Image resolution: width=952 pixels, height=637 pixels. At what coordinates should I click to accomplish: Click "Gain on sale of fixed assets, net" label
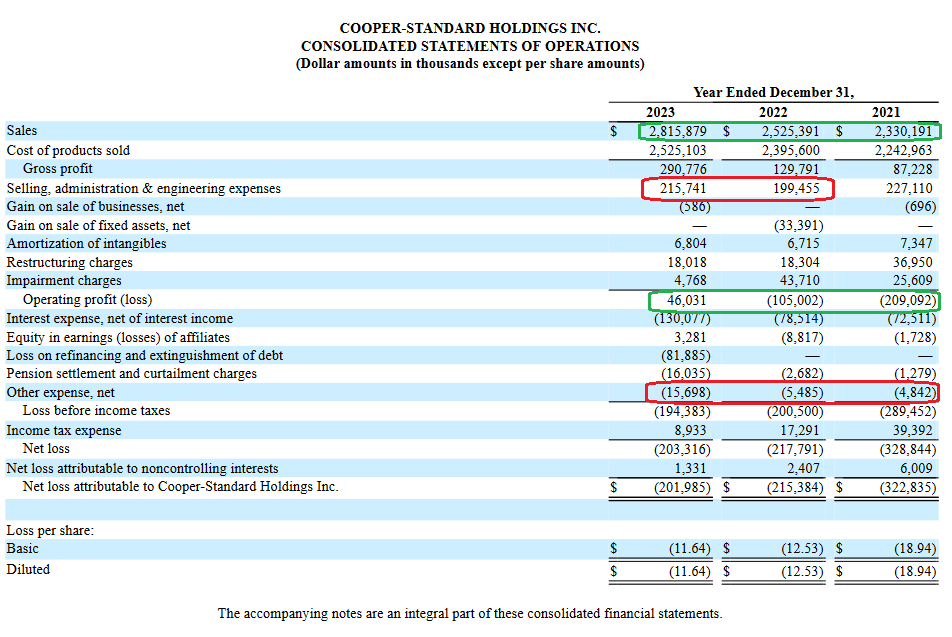[x=98, y=225]
